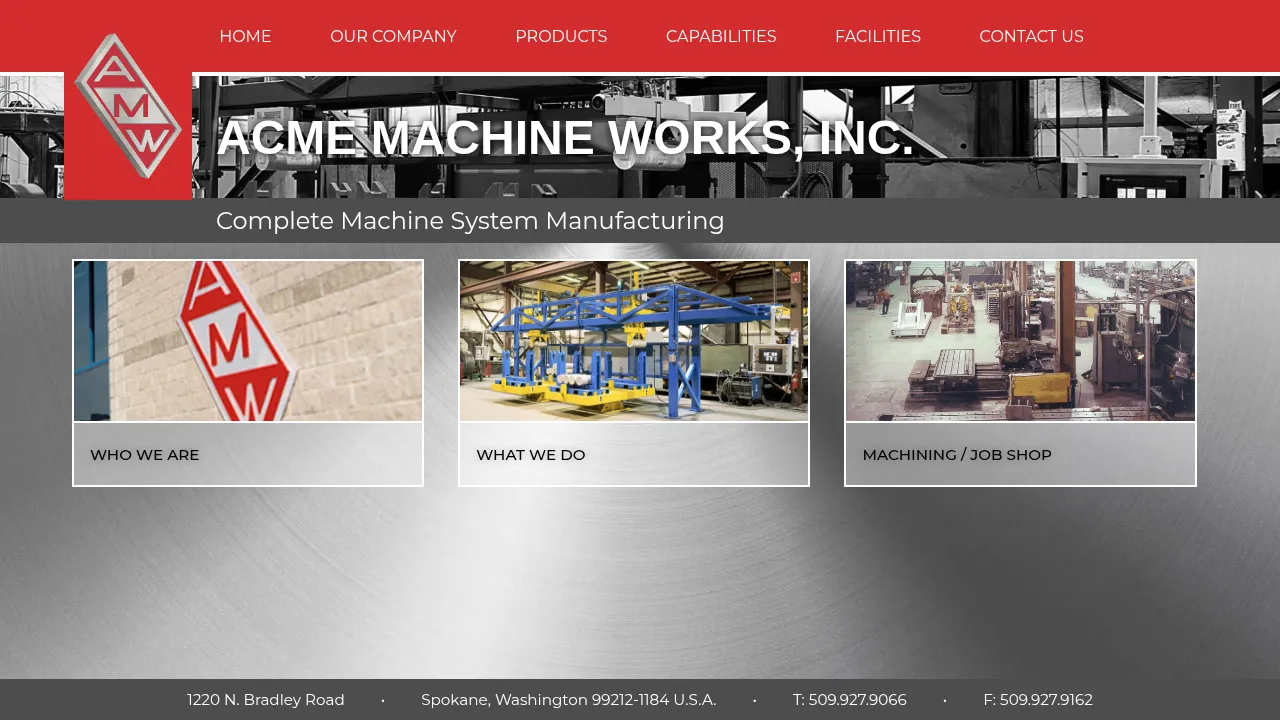1280x720 pixels.
Task: Open the HOME navigation menu item
Action: 245,37
